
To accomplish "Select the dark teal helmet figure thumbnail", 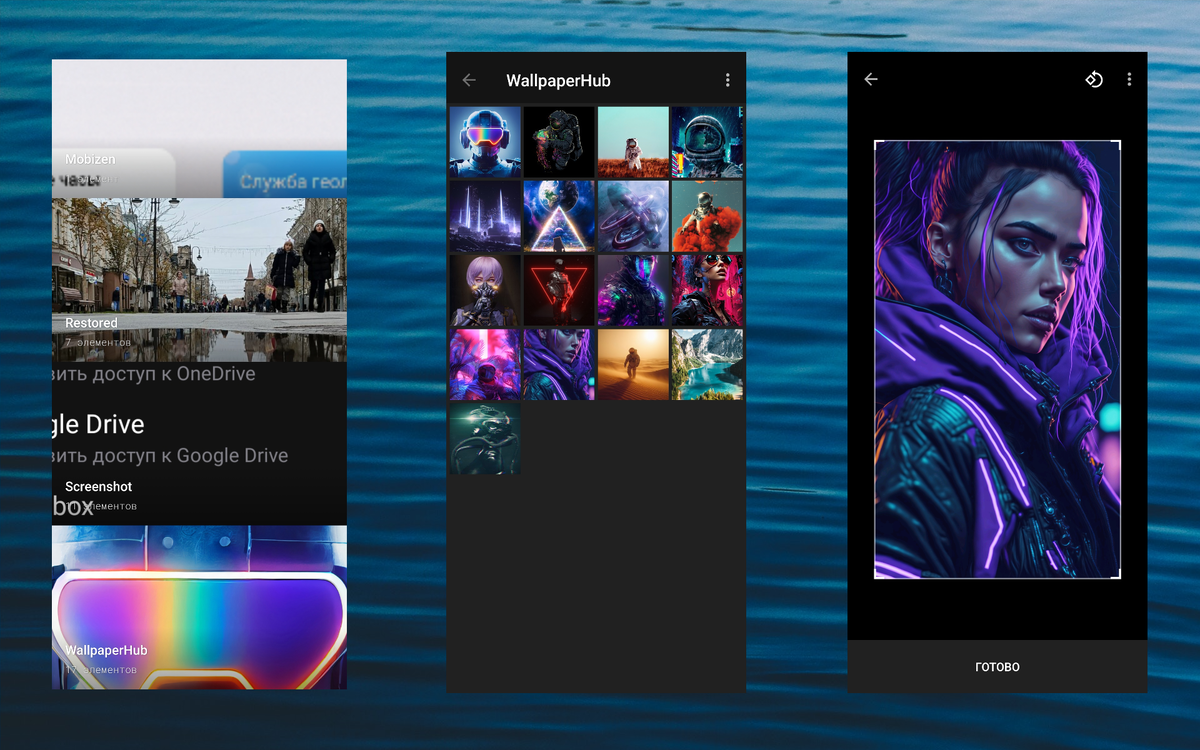I will 485,438.
